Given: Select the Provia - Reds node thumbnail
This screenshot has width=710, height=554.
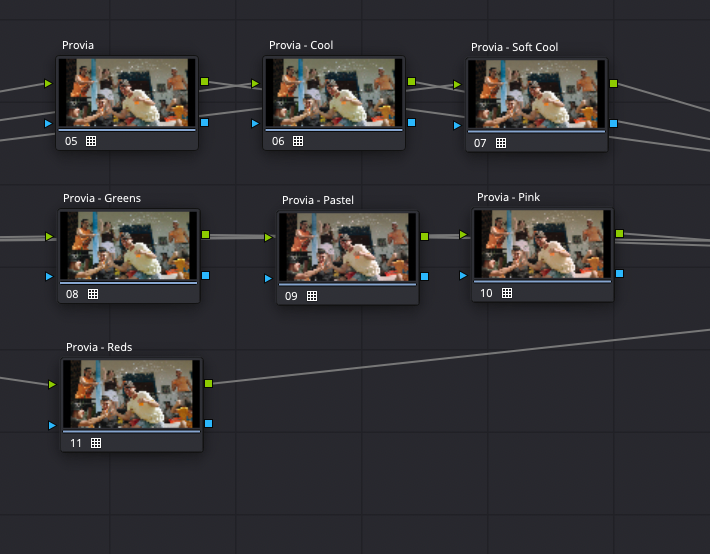Looking at the screenshot, I should (x=131, y=394).
